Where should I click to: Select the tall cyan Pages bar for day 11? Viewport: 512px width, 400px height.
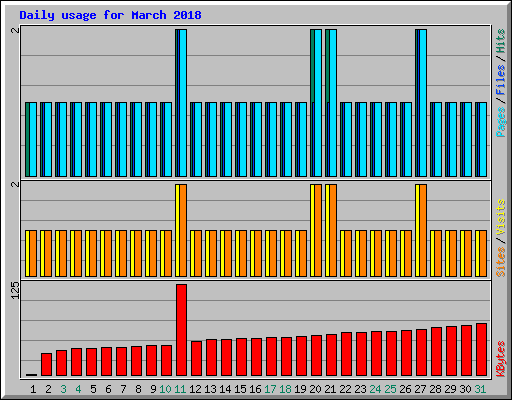183,103
